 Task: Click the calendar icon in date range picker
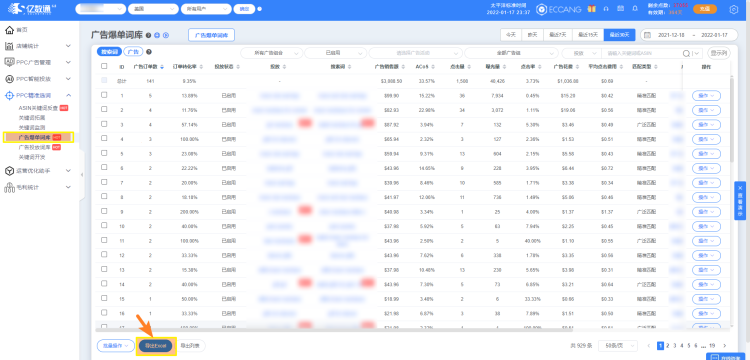tap(648, 35)
